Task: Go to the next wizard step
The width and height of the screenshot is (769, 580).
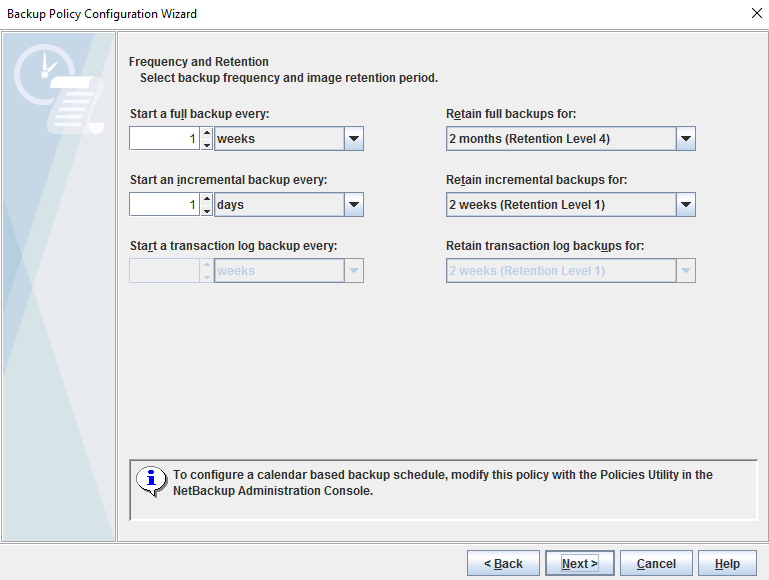Action: pyautogui.click(x=580, y=564)
